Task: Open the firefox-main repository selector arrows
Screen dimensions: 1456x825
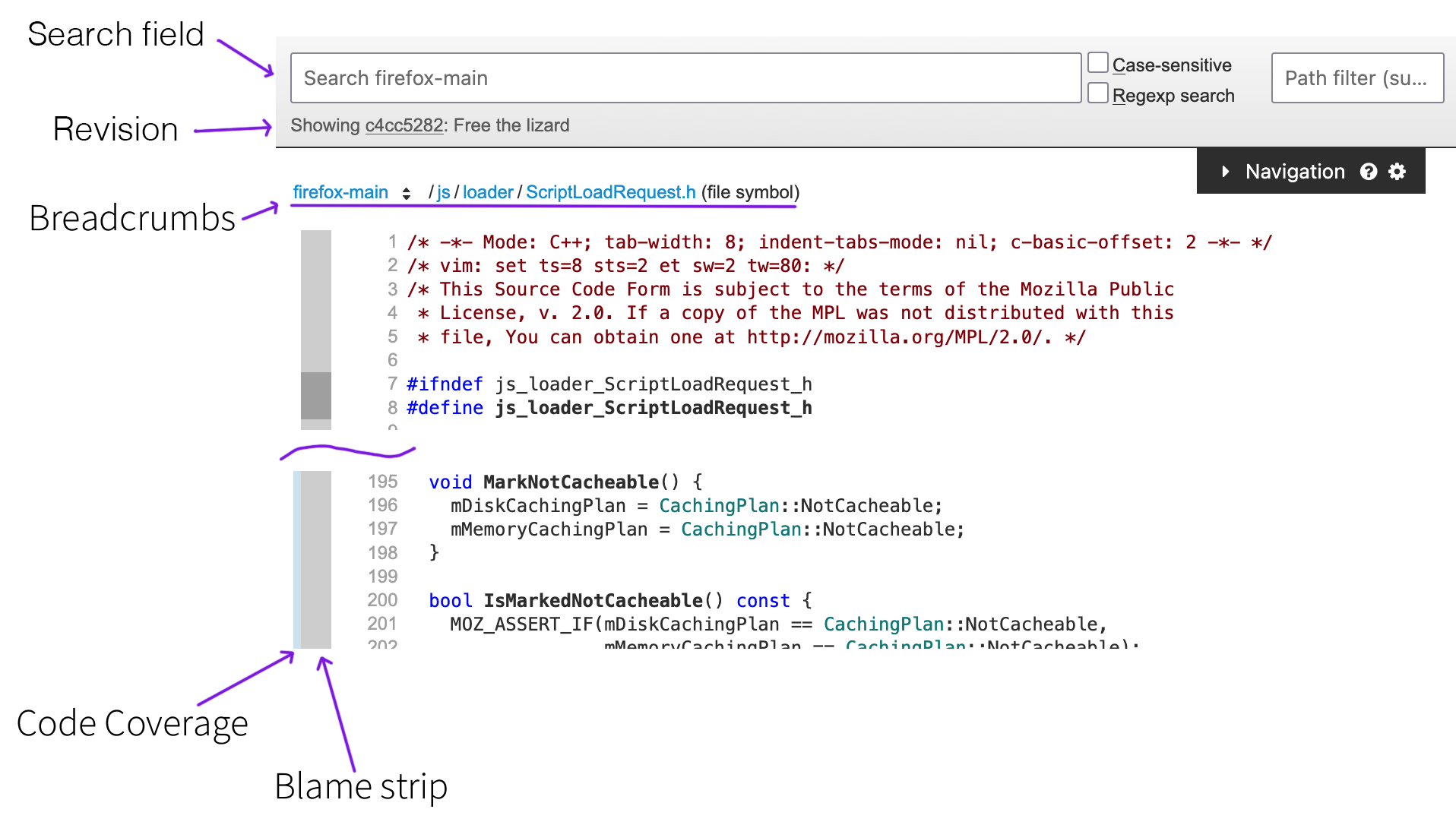Action: [x=407, y=194]
